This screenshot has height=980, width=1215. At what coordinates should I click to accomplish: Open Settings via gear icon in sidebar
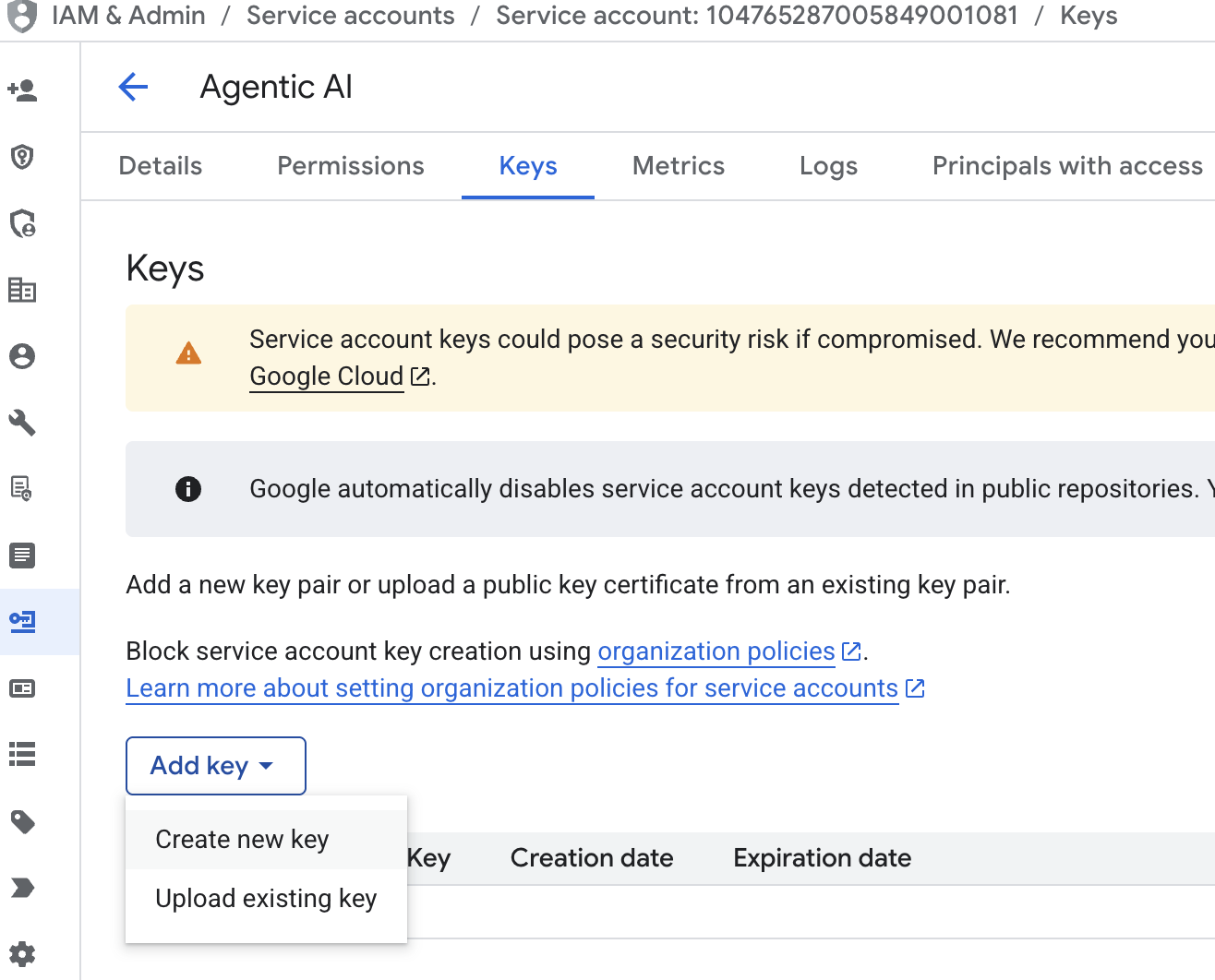pos(22,954)
